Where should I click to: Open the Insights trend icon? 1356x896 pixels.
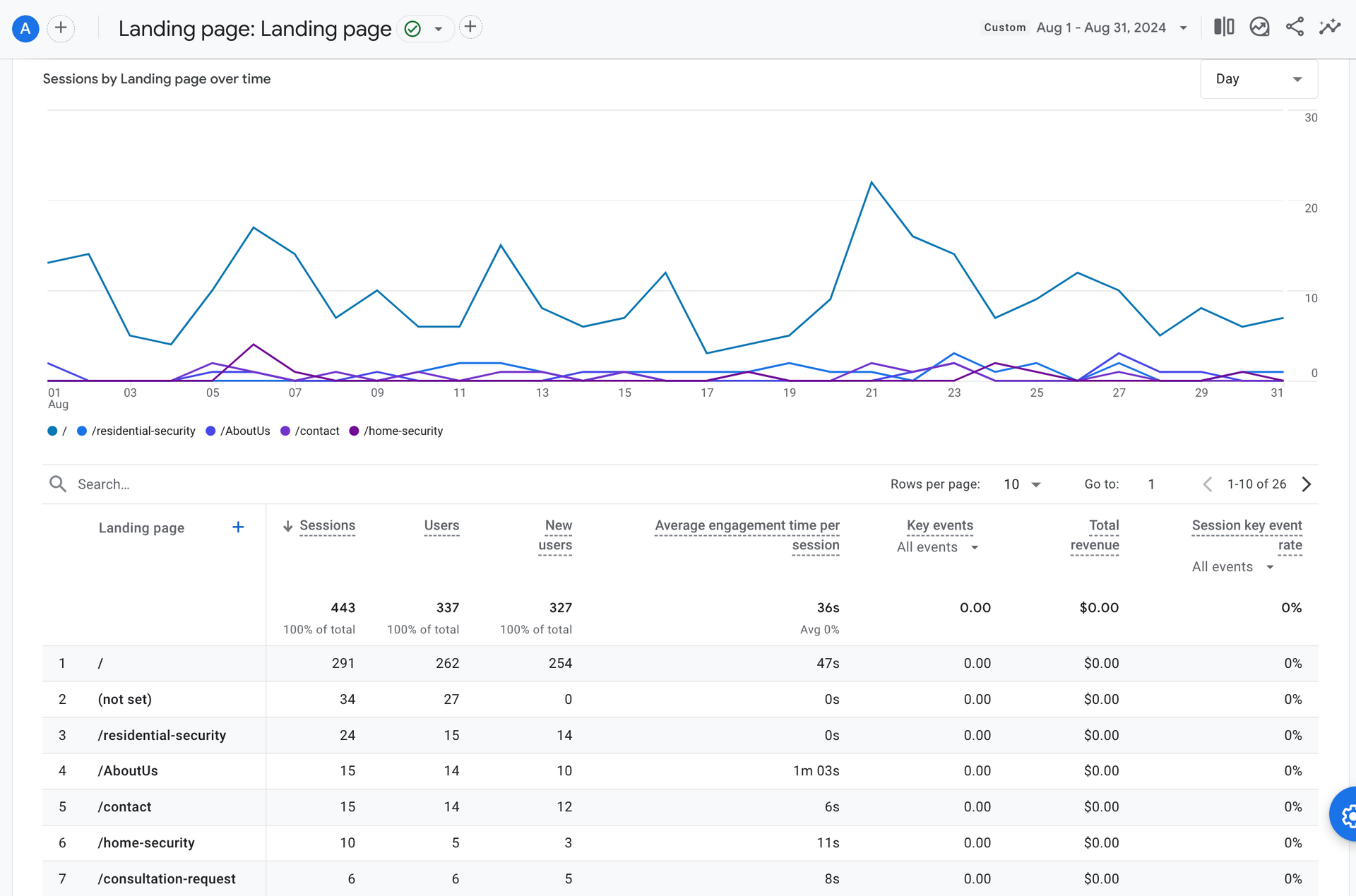coord(1259,28)
